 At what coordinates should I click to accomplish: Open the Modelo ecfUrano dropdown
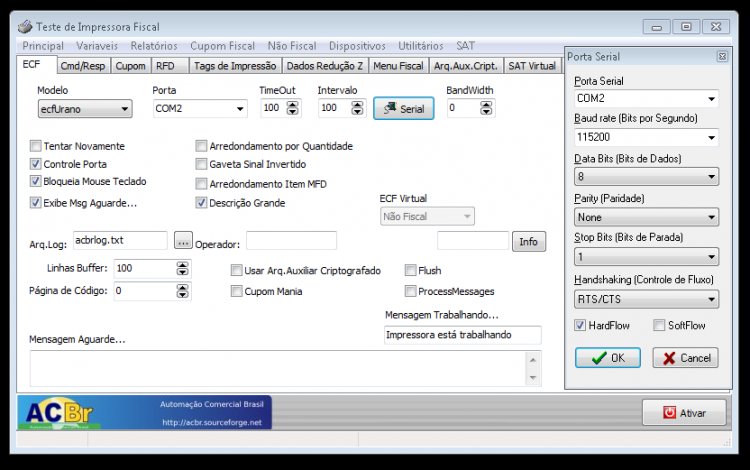coord(85,109)
